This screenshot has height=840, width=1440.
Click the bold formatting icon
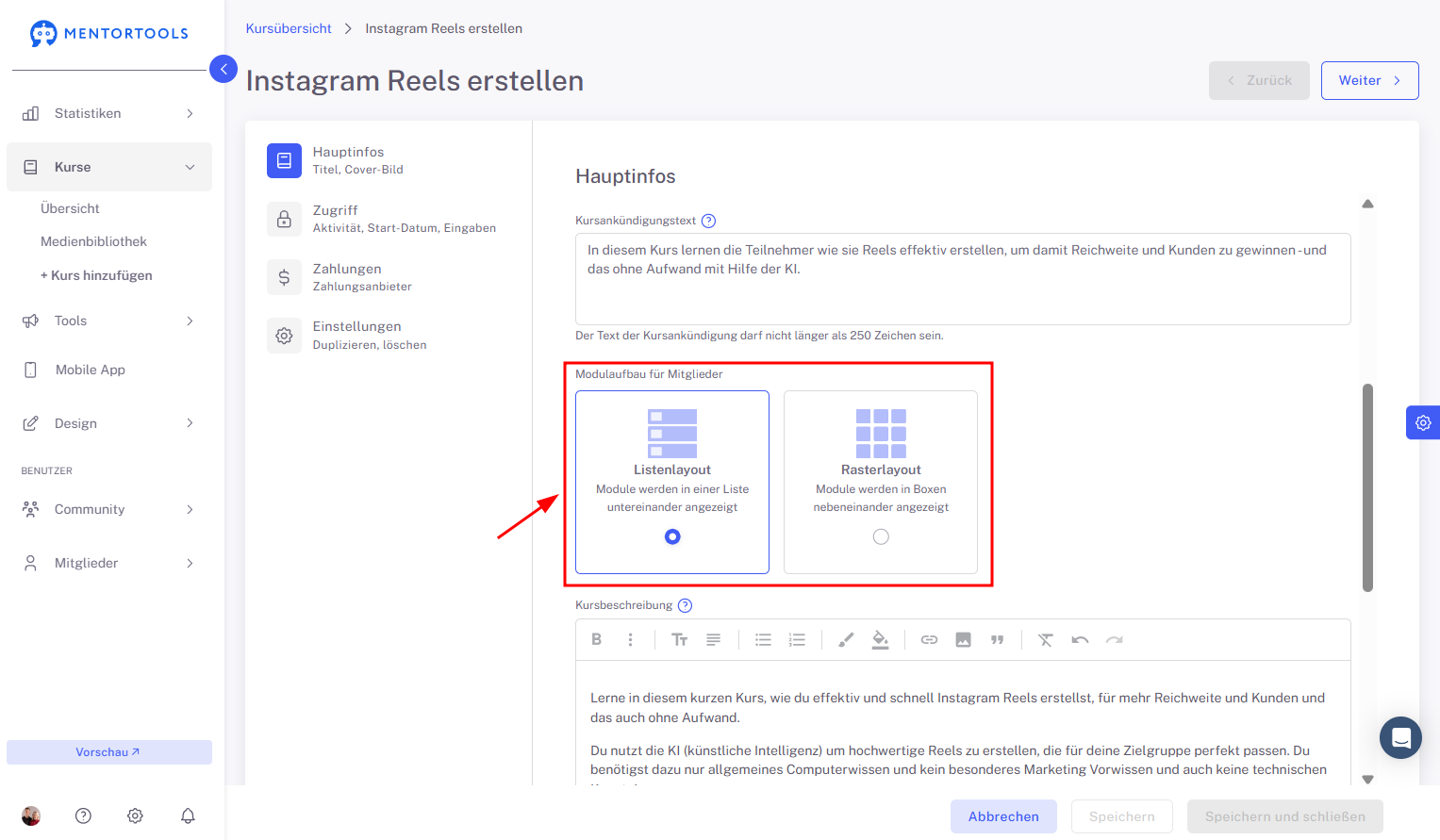click(x=596, y=639)
